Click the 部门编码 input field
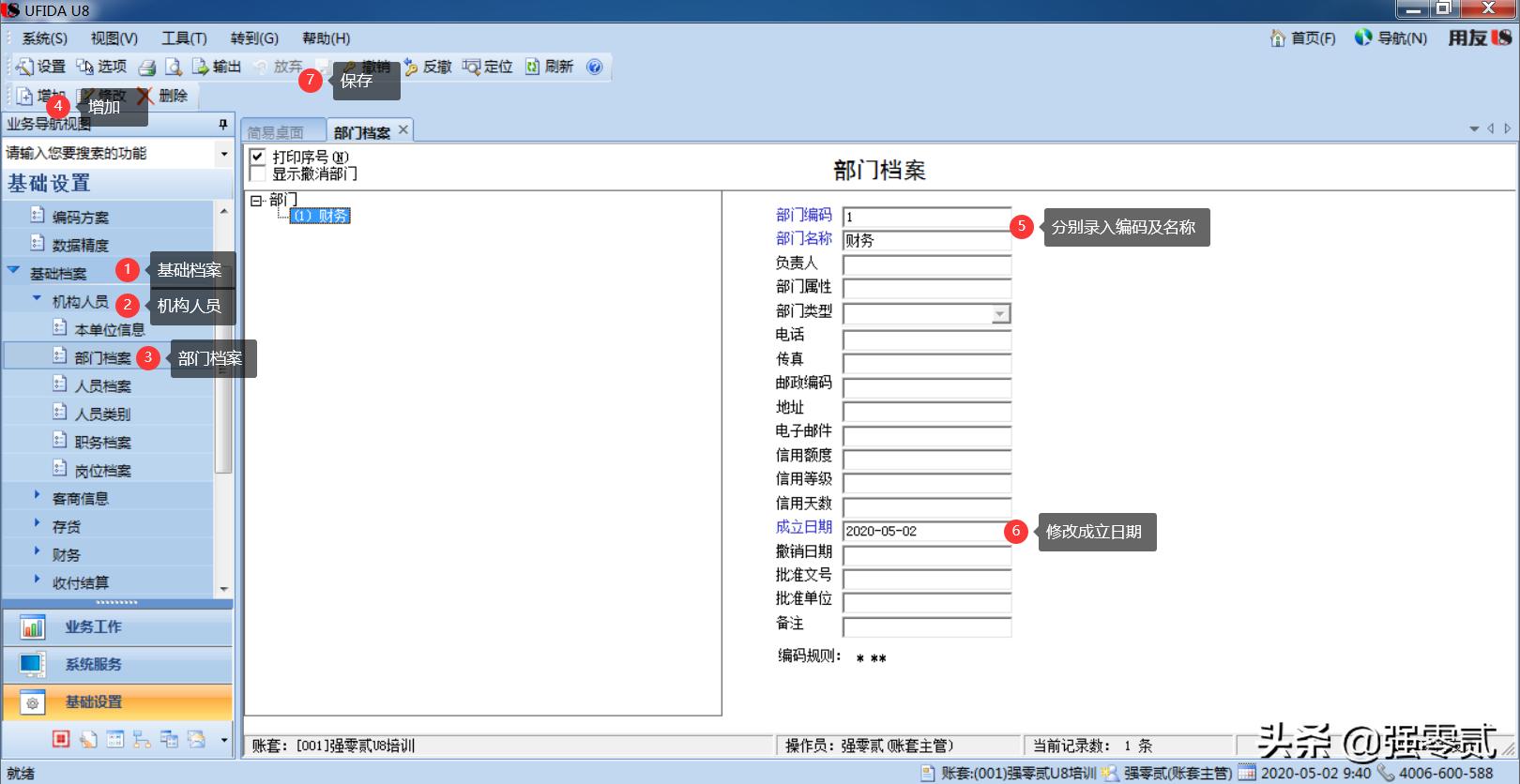Image resolution: width=1520 pixels, height=784 pixels. coord(927,217)
